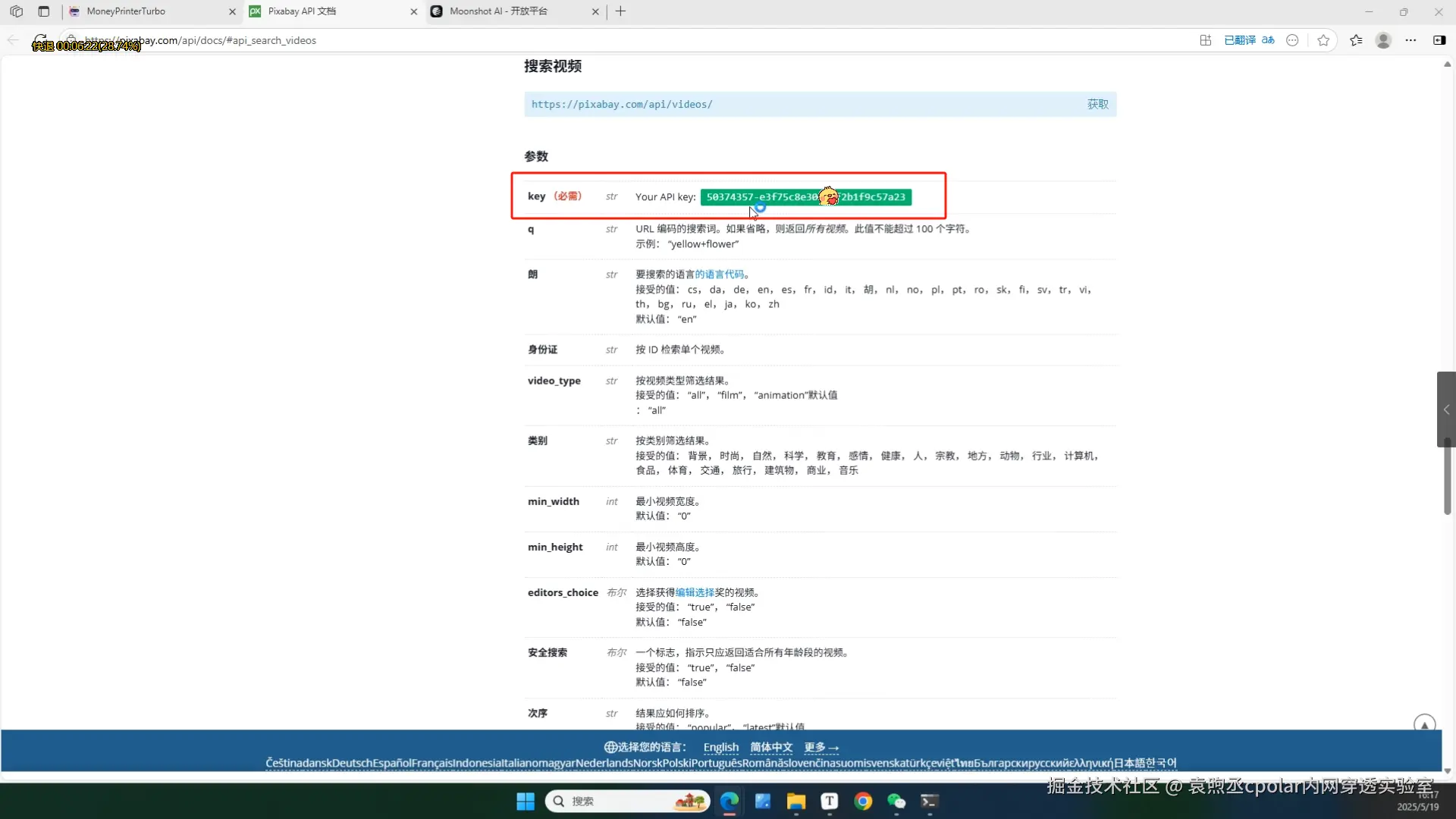Open the split screen / apps icon in address bar

(x=1206, y=40)
